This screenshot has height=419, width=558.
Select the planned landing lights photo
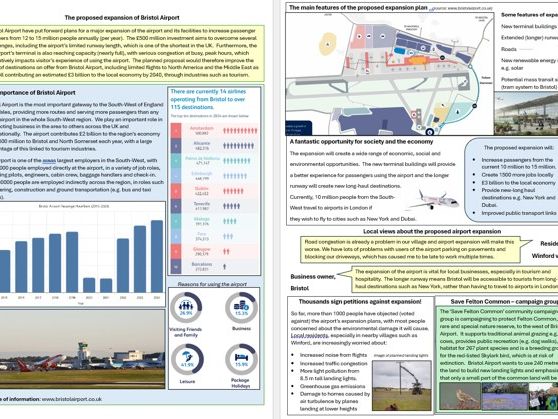[401, 386]
